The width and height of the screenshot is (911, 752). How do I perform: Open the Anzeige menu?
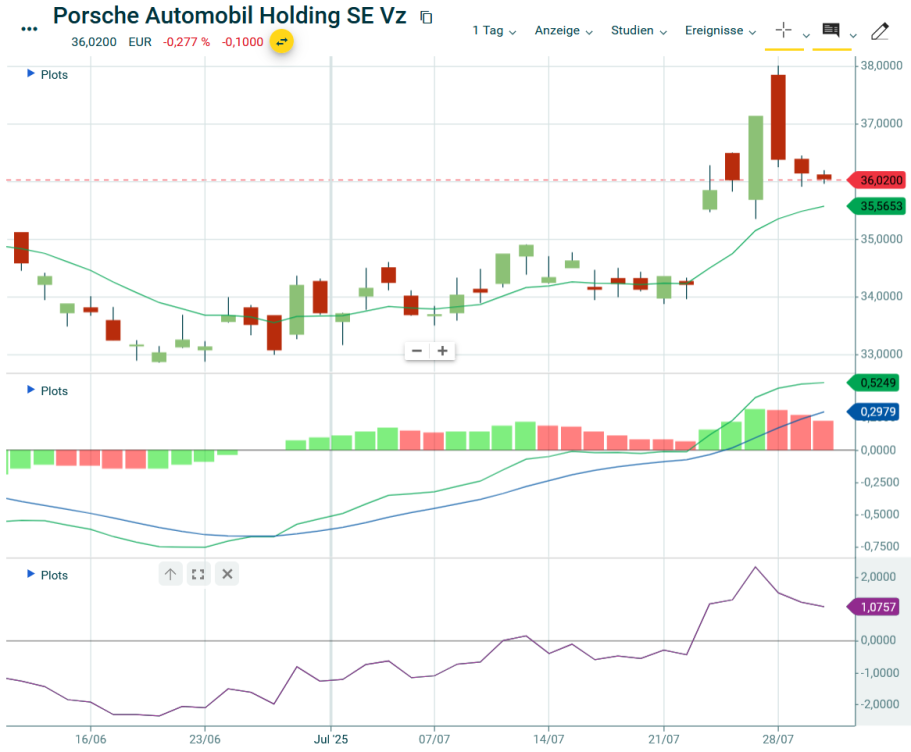564,31
